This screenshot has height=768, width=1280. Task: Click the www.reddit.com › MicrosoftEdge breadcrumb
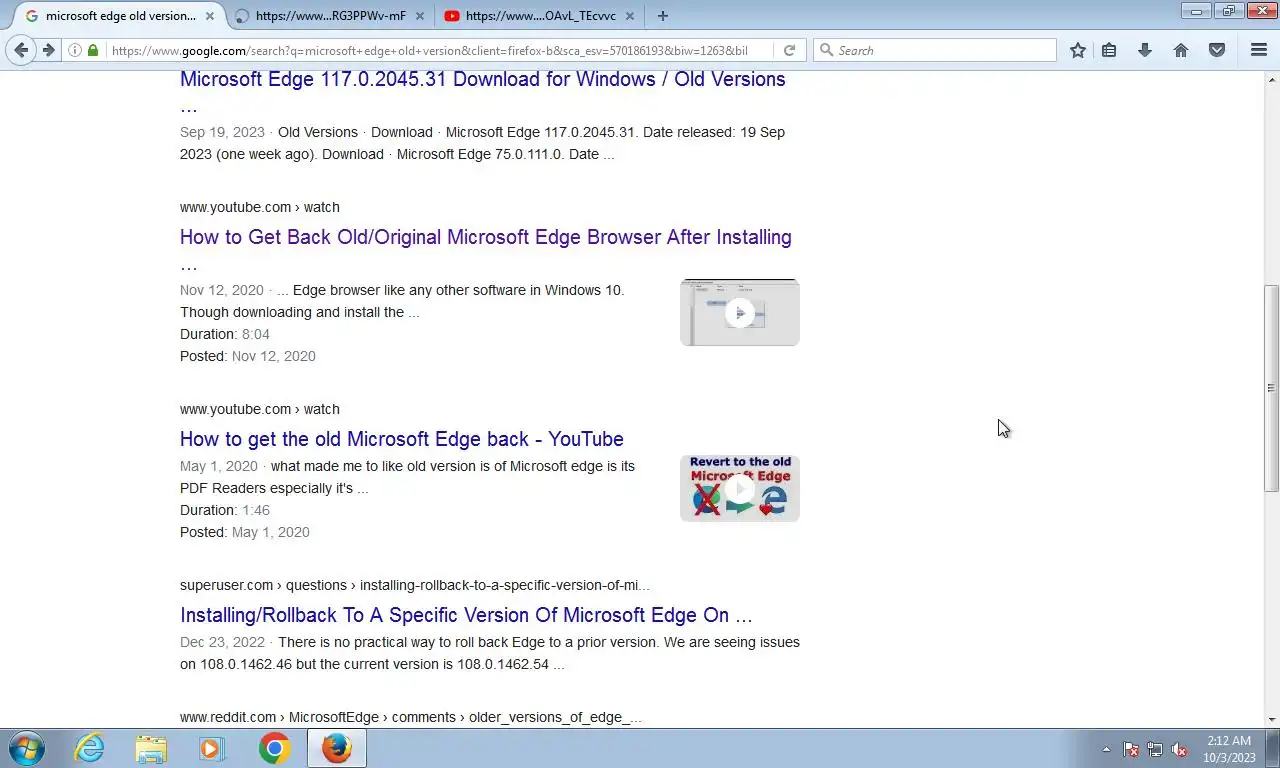[x=411, y=717]
